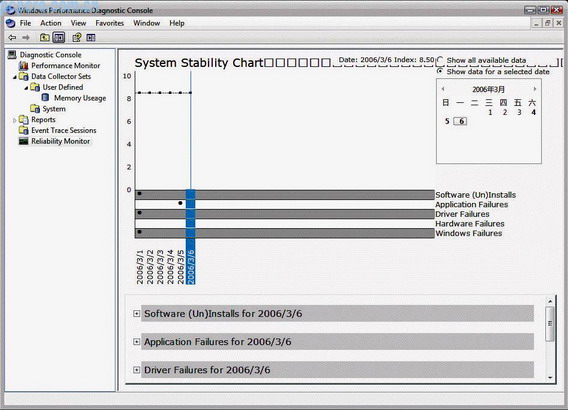Screen dimensions: 568x410
Task: Click the details pane scroll up arrow
Action: [550, 301]
